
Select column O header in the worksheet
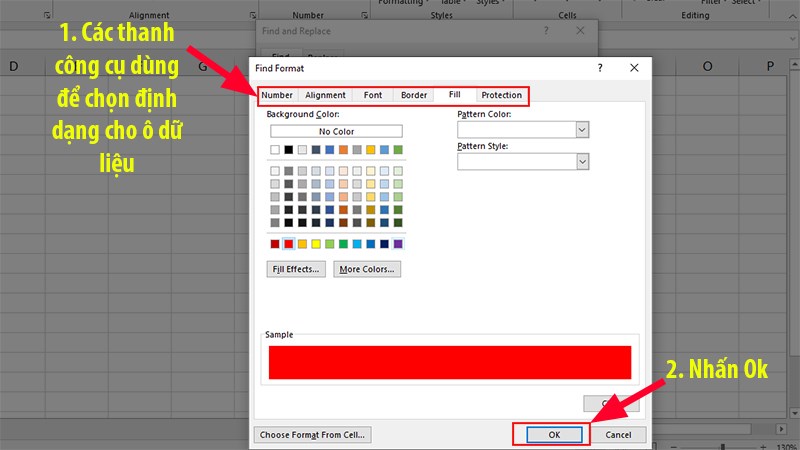[707, 66]
